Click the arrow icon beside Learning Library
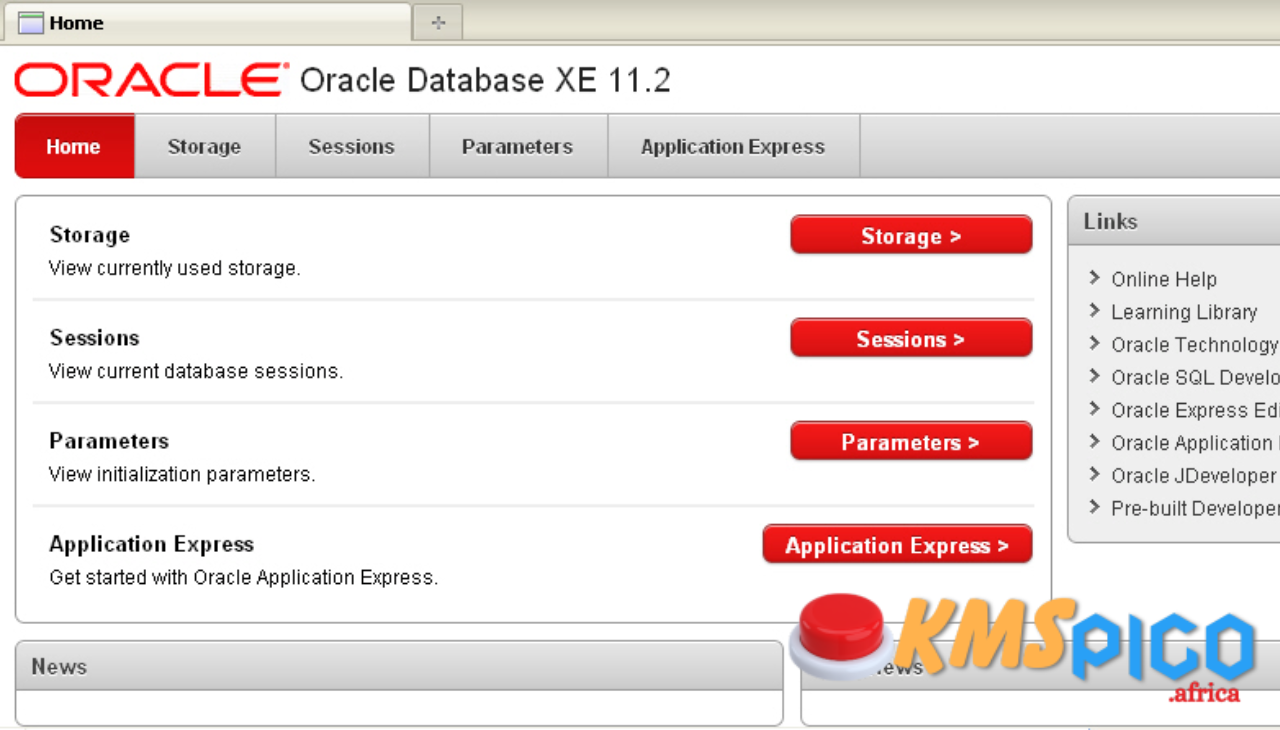Image resolution: width=1280 pixels, height=730 pixels. tap(1095, 311)
